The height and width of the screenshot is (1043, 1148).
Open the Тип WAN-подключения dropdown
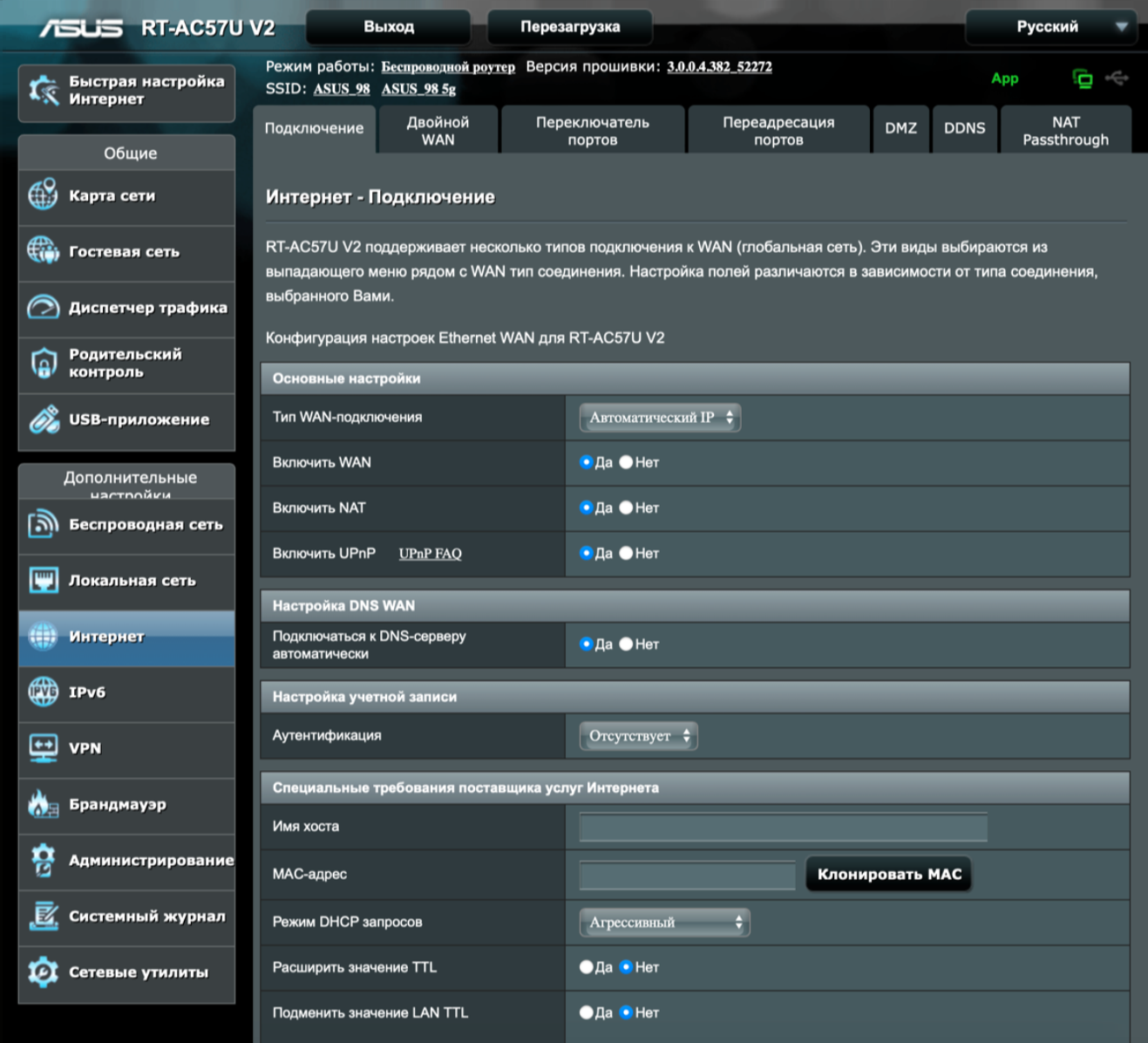point(661,418)
